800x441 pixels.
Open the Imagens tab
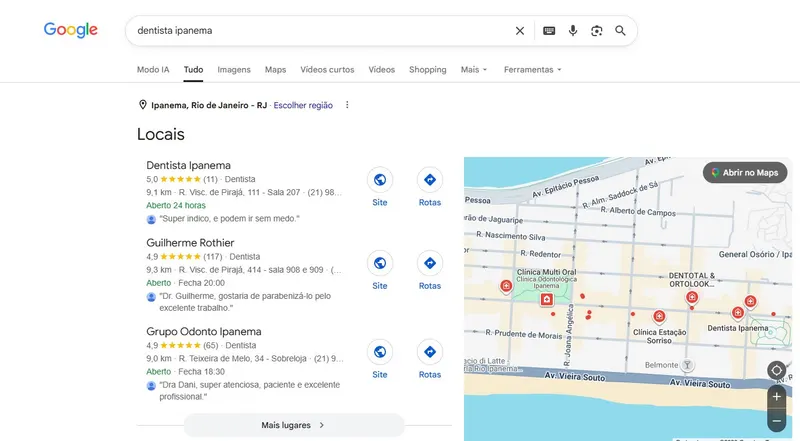coord(234,69)
